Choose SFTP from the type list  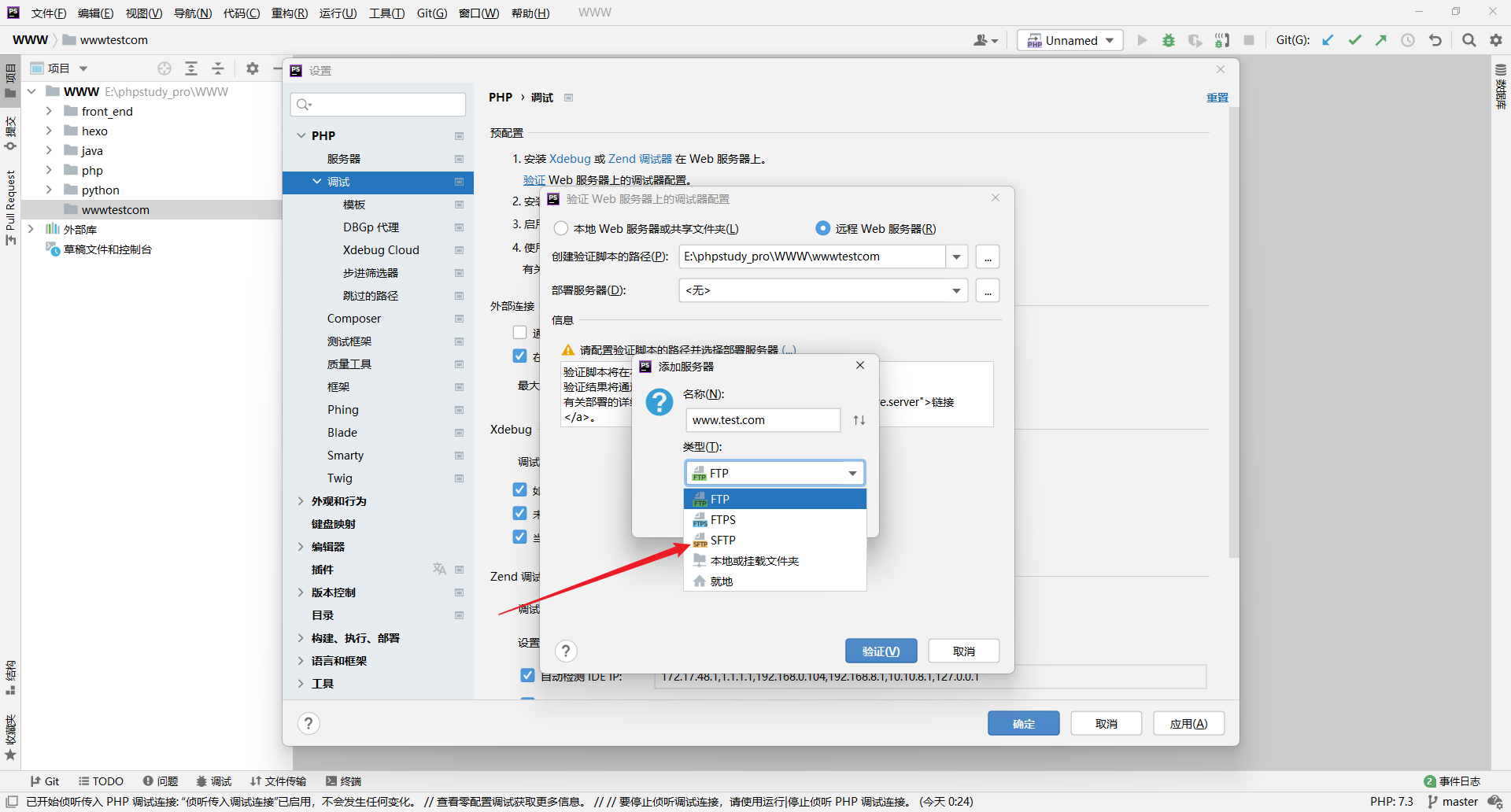(775, 541)
